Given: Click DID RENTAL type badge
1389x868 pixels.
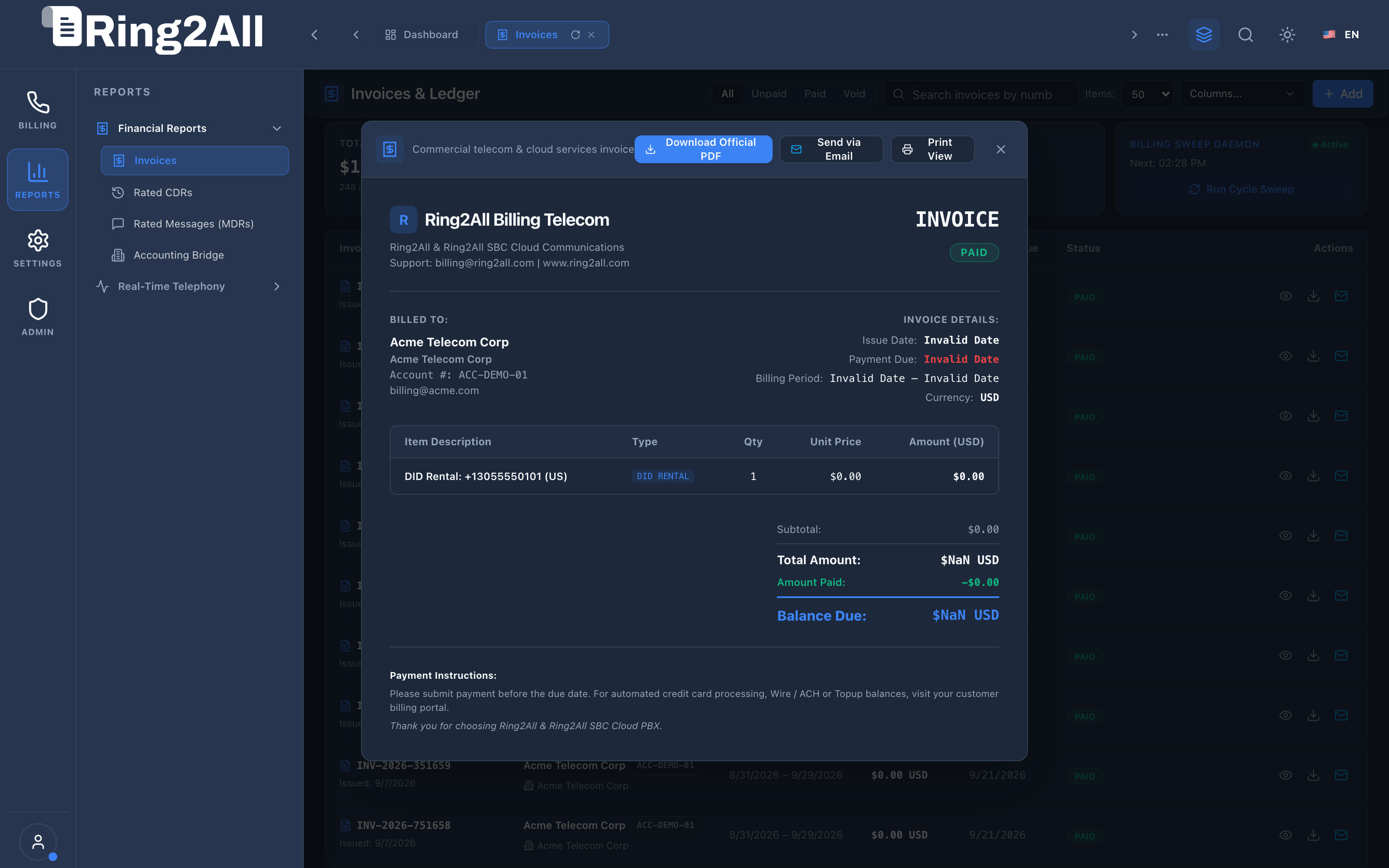Looking at the screenshot, I should (662, 476).
